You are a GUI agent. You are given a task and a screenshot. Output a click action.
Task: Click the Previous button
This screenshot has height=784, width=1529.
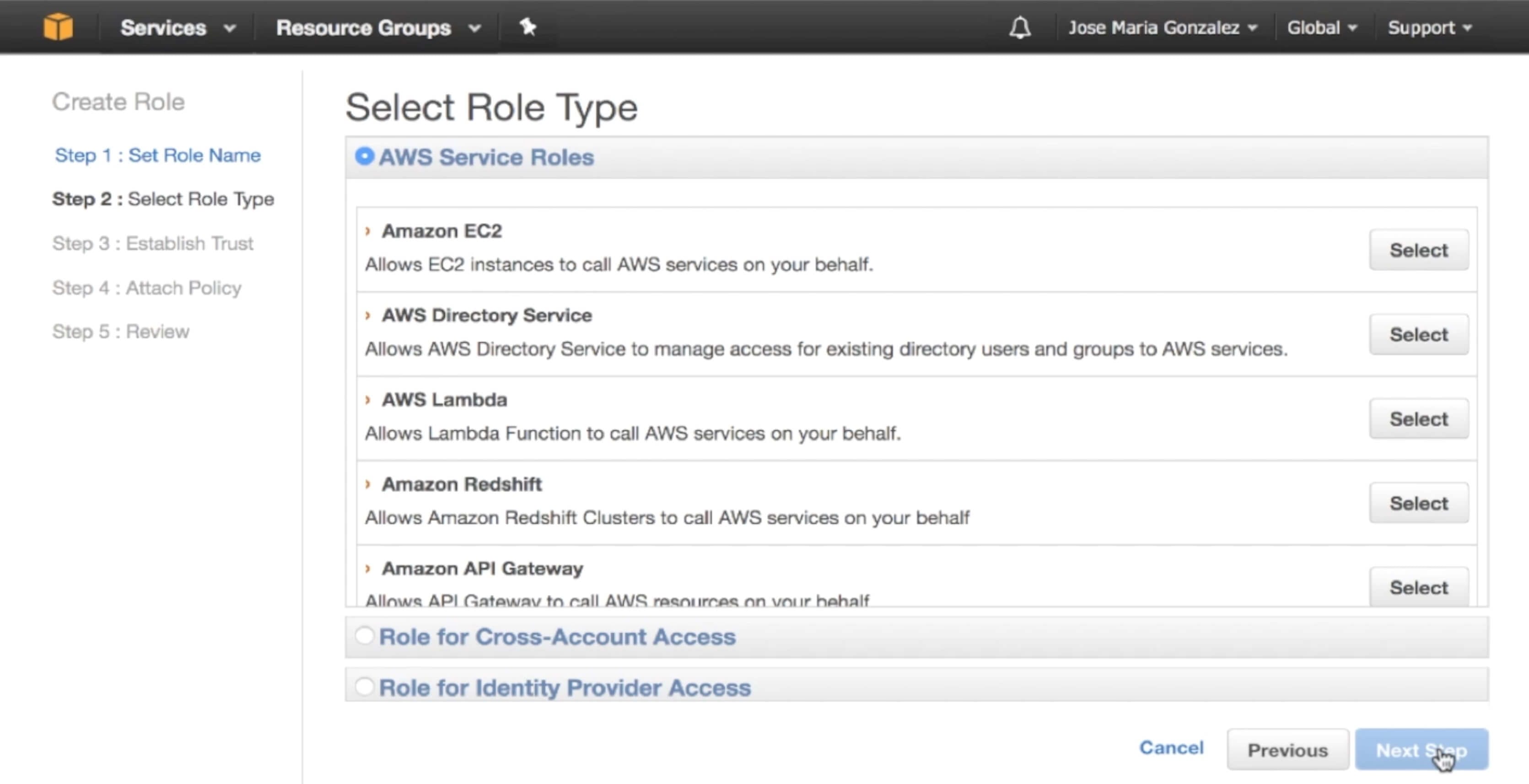1287,750
